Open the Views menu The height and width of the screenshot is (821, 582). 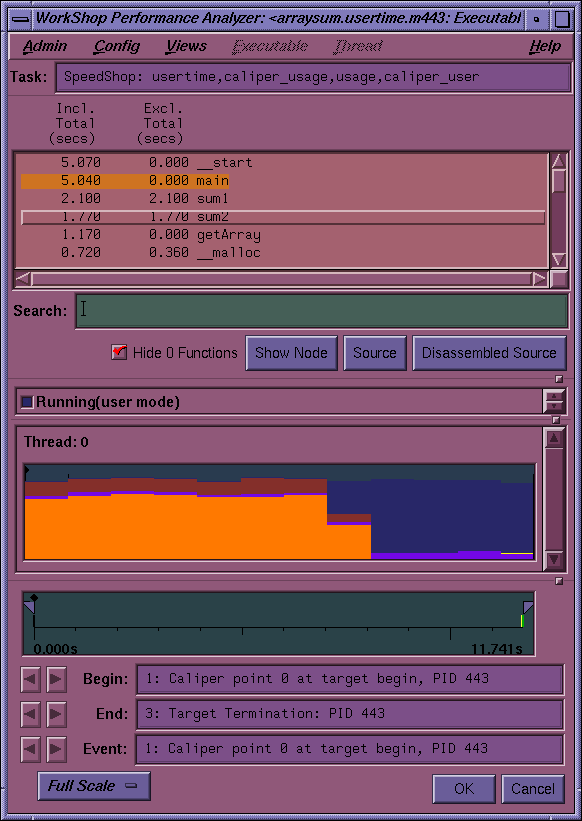187,47
